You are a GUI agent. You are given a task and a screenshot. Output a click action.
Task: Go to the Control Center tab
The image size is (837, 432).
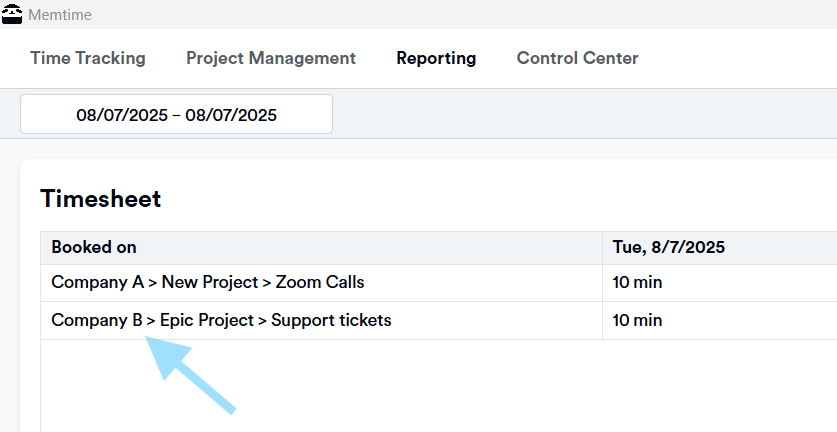tap(578, 58)
